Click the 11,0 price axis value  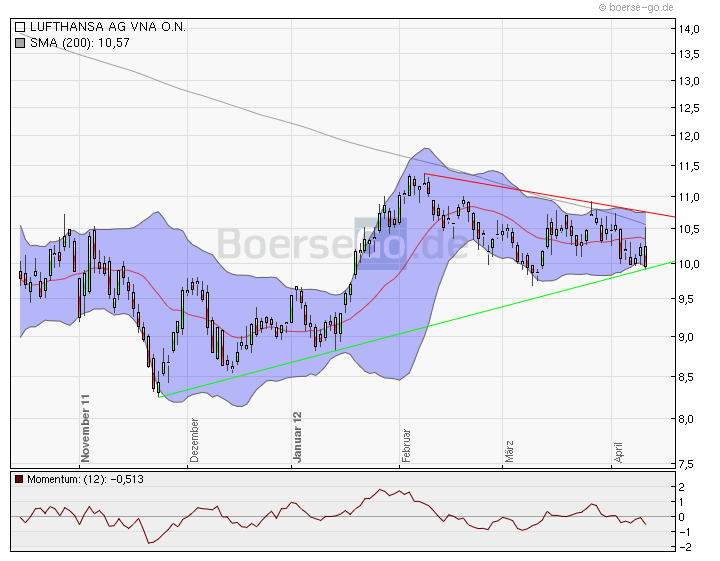[689, 197]
